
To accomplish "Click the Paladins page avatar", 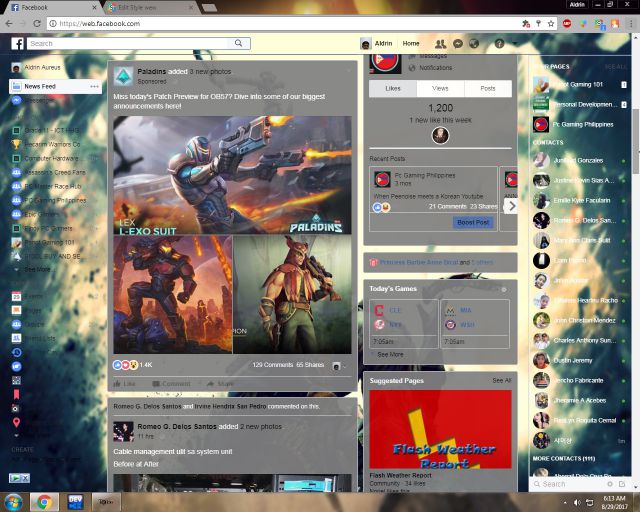I will point(123,76).
